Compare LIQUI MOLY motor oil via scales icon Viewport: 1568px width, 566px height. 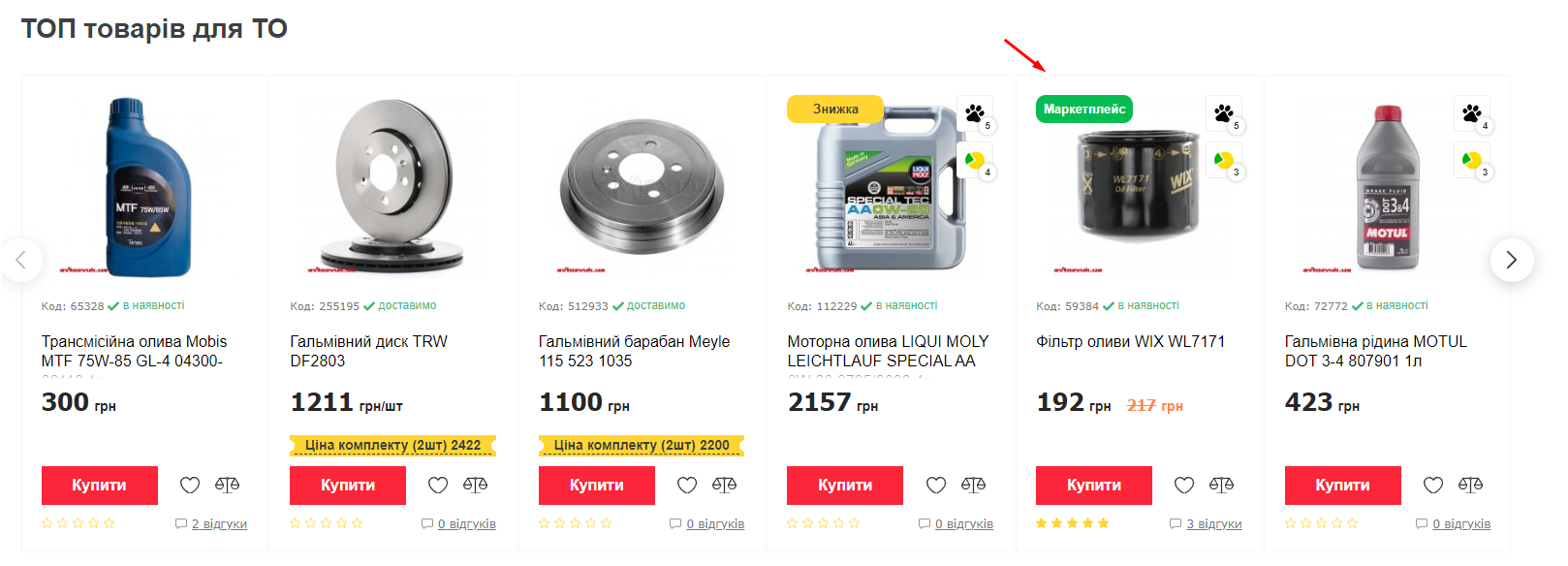(x=973, y=485)
